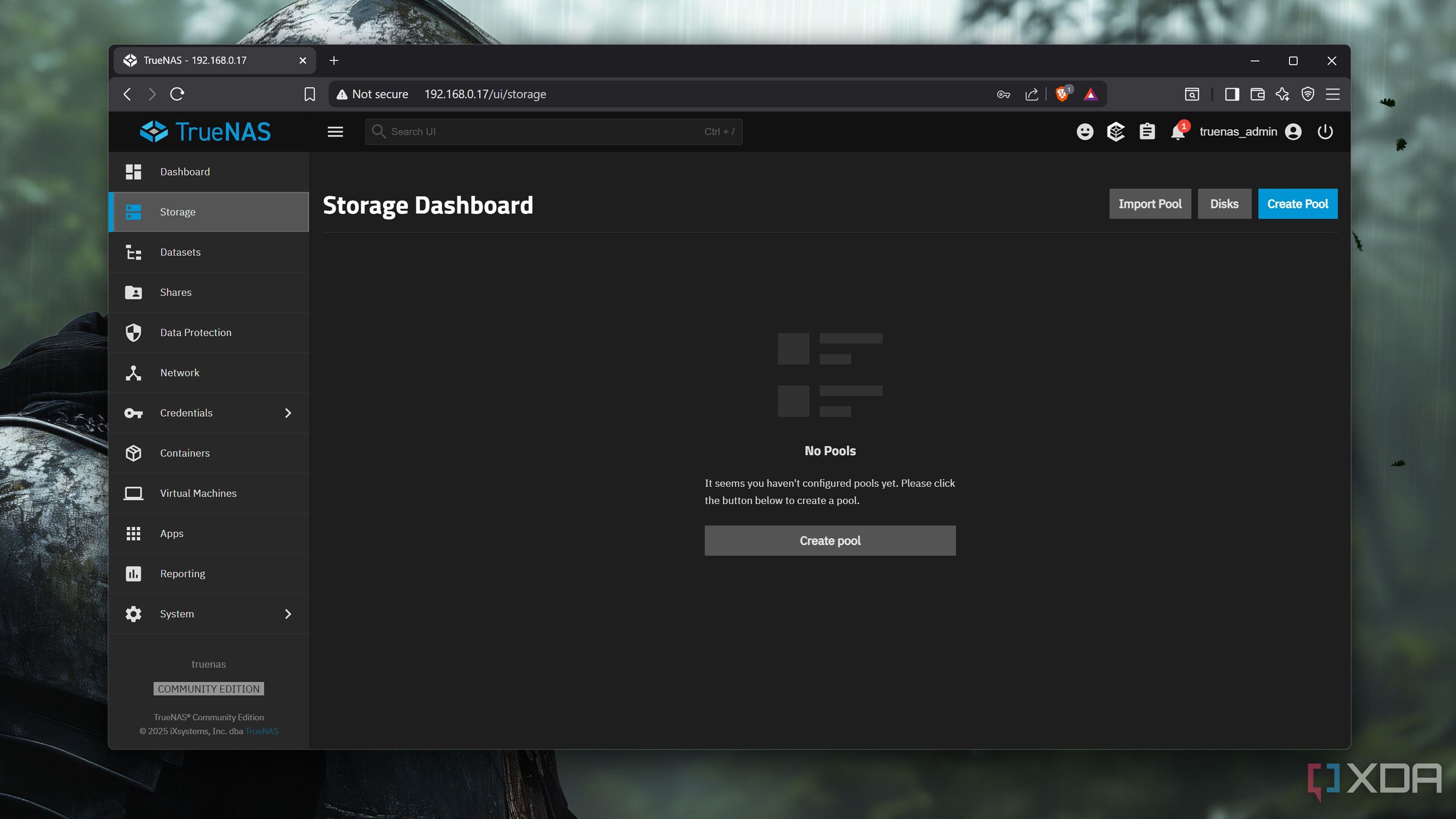Click the Credentials key icon
The height and width of the screenshot is (819, 1456).
[133, 413]
